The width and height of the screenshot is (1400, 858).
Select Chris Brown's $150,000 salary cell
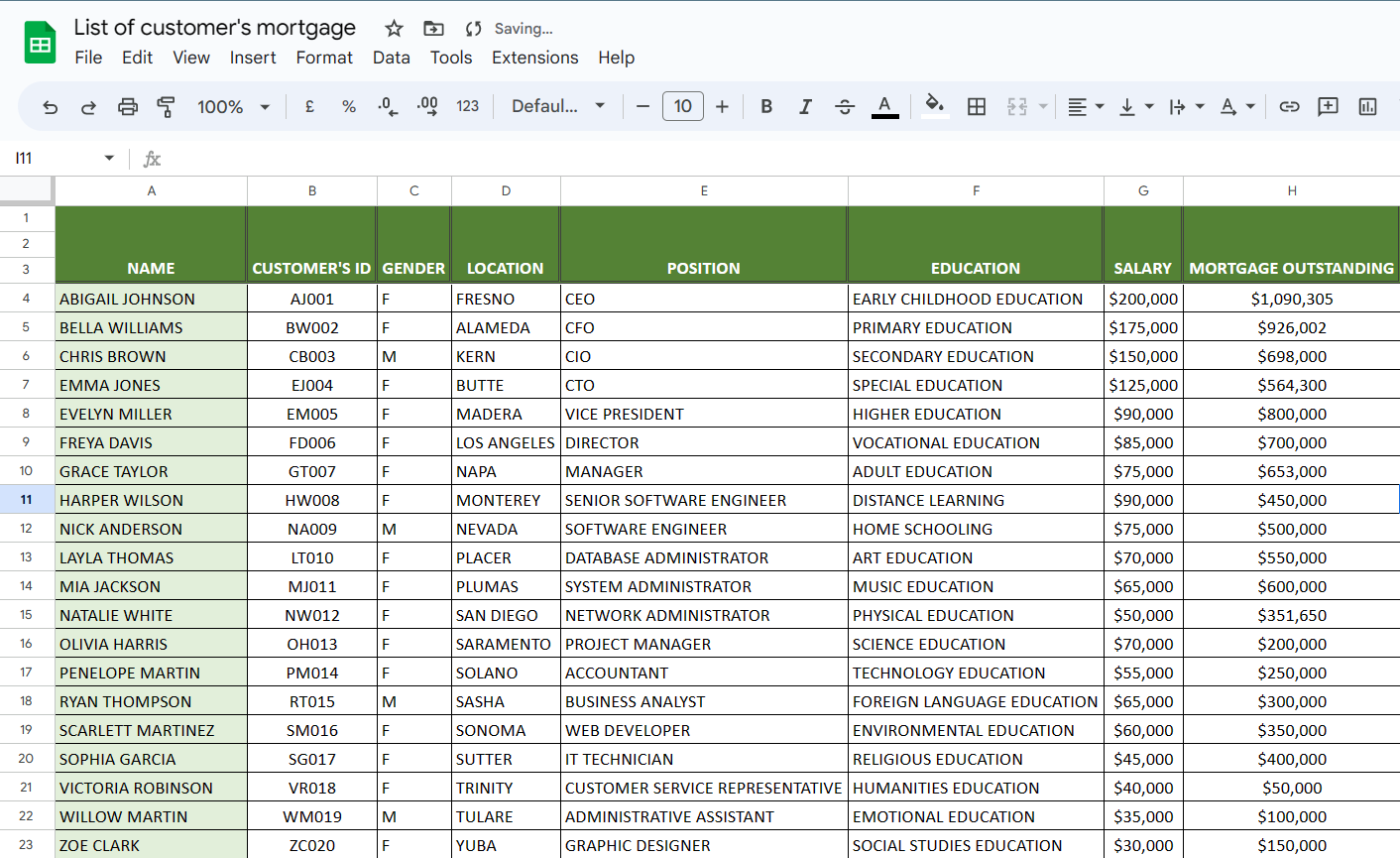tap(1143, 356)
